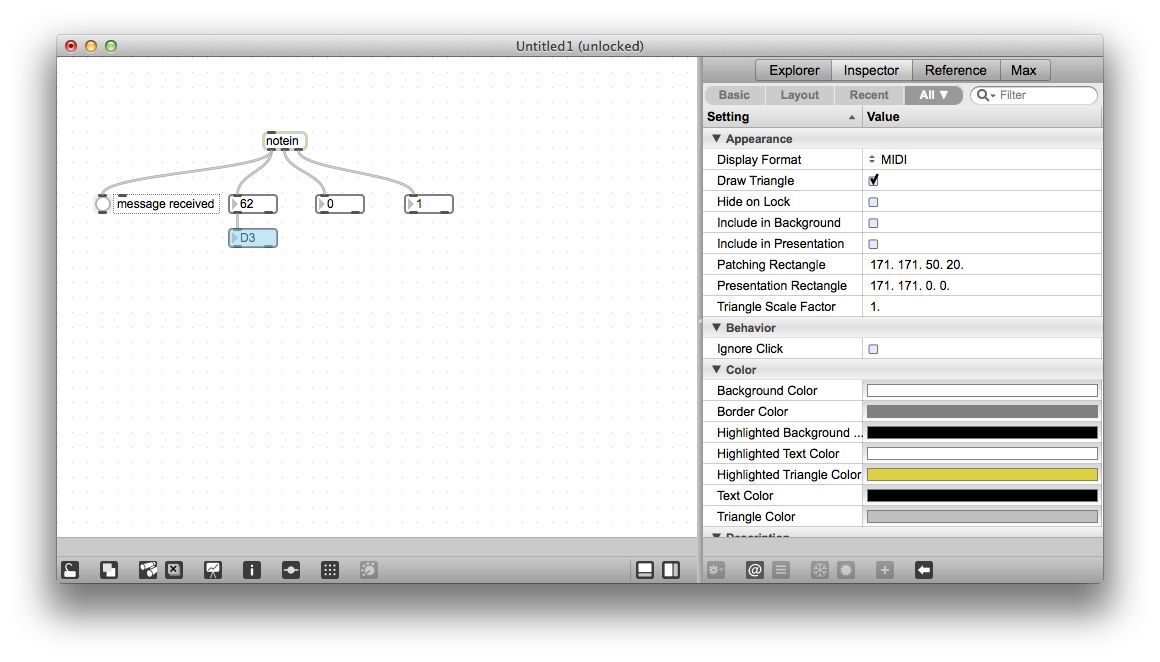Switch to the Reference tab
Viewport: 1160px width, 662px height.
click(x=956, y=70)
